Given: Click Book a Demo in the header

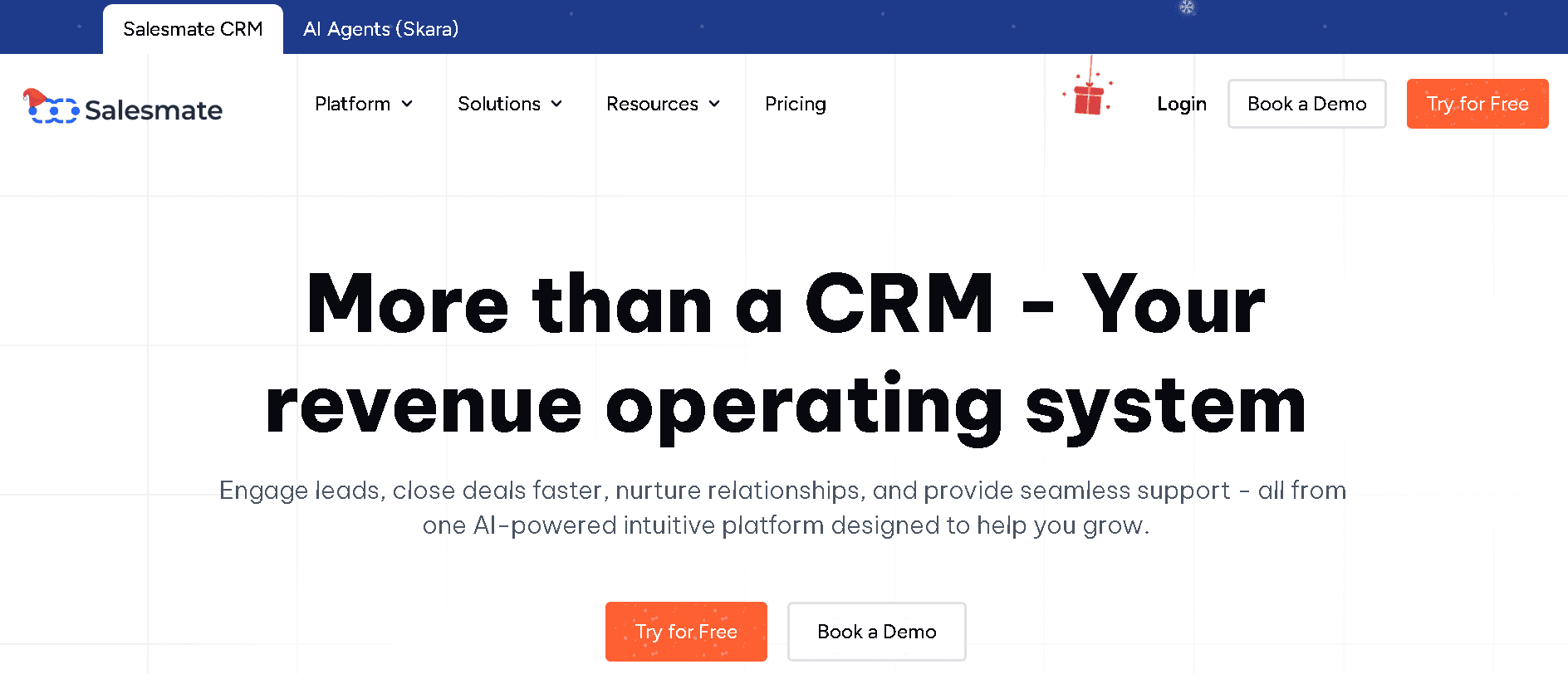Looking at the screenshot, I should point(1307,104).
